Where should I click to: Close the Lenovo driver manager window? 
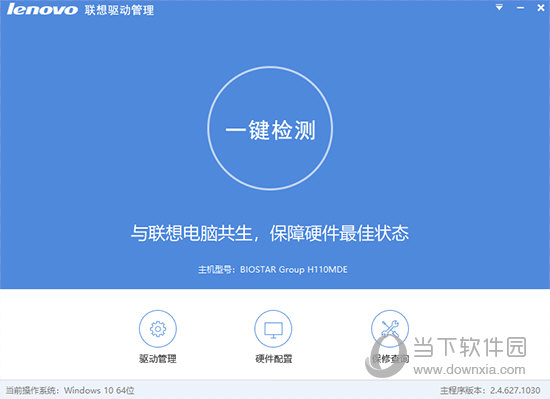(541, 8)
